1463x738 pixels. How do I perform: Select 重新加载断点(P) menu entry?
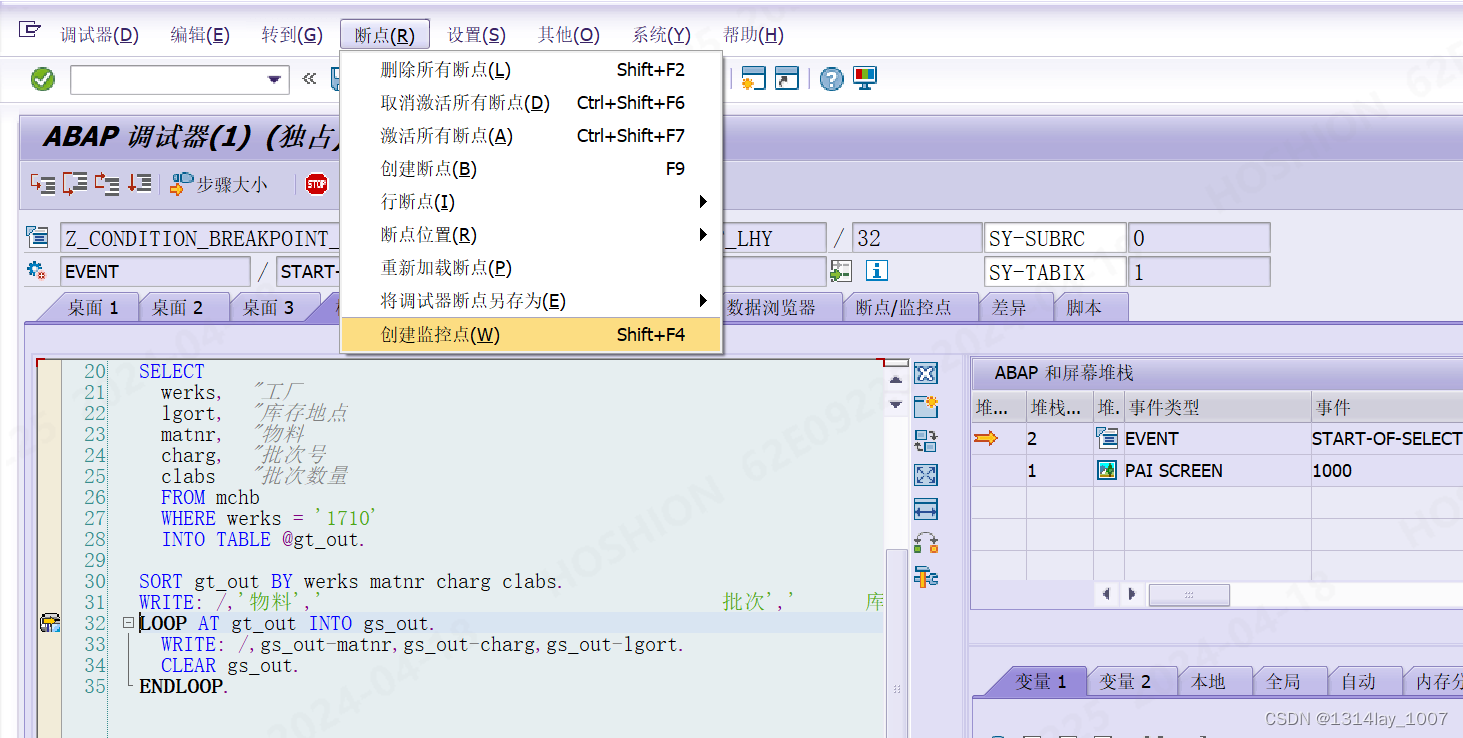(x=531, y=268)
